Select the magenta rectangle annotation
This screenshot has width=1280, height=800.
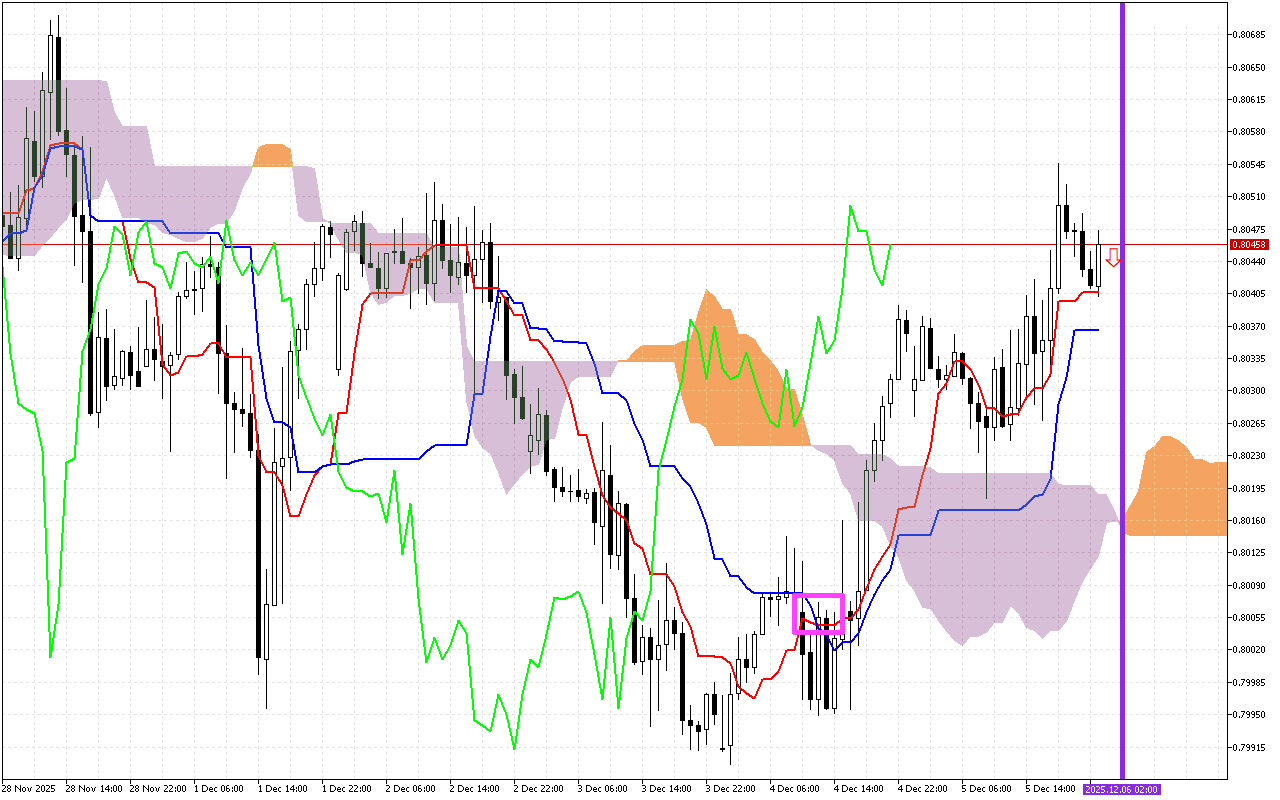820,613
